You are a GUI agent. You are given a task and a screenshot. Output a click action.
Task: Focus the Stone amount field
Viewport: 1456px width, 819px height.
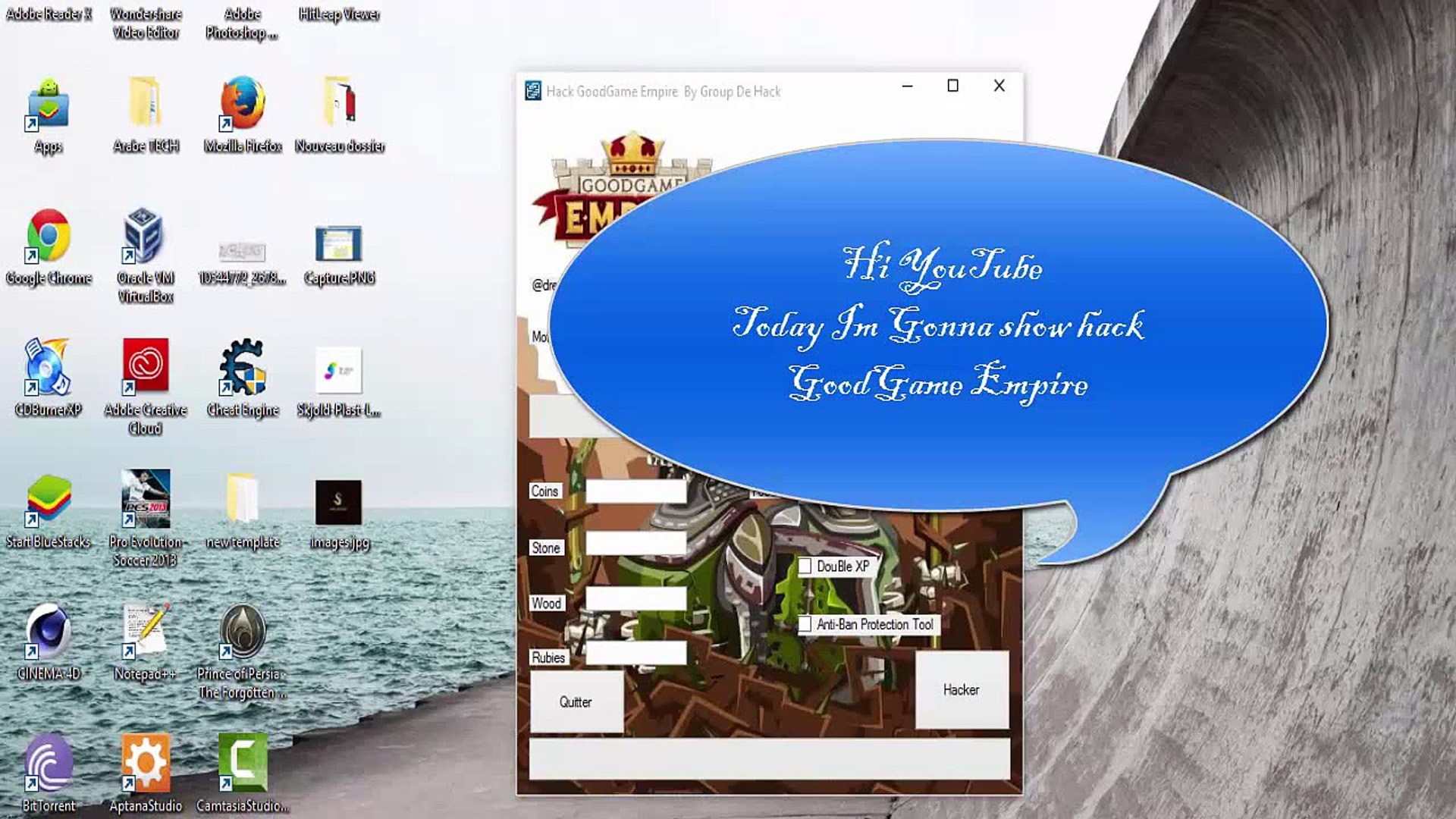click(636, 543)
